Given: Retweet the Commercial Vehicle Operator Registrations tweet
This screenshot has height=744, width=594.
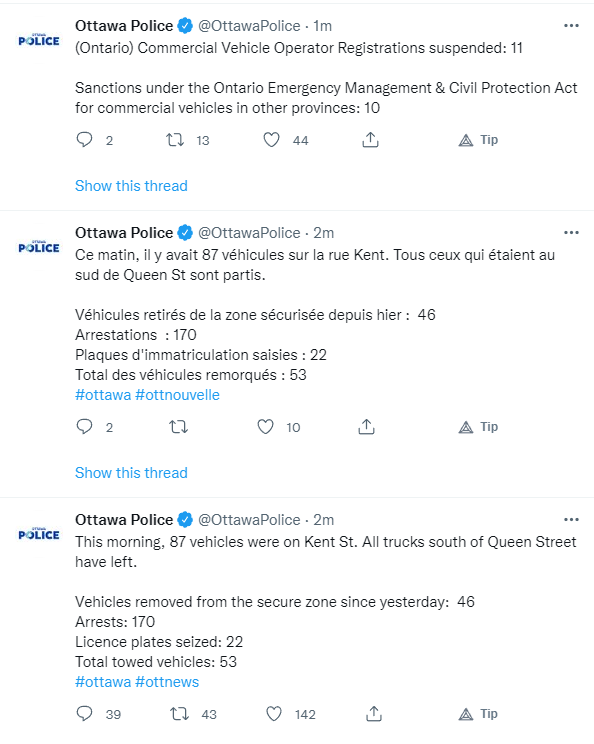Looking at the screenshot, I should (175, 140).
